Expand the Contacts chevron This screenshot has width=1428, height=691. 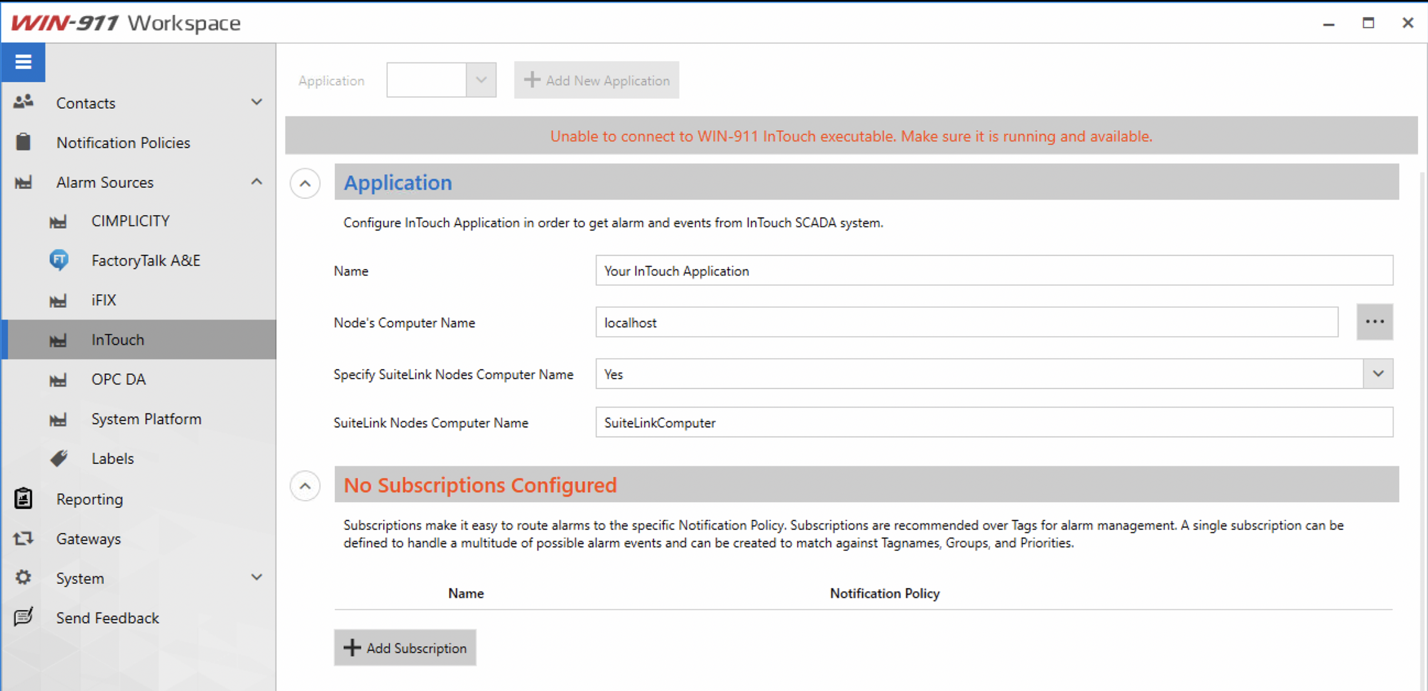257,102
